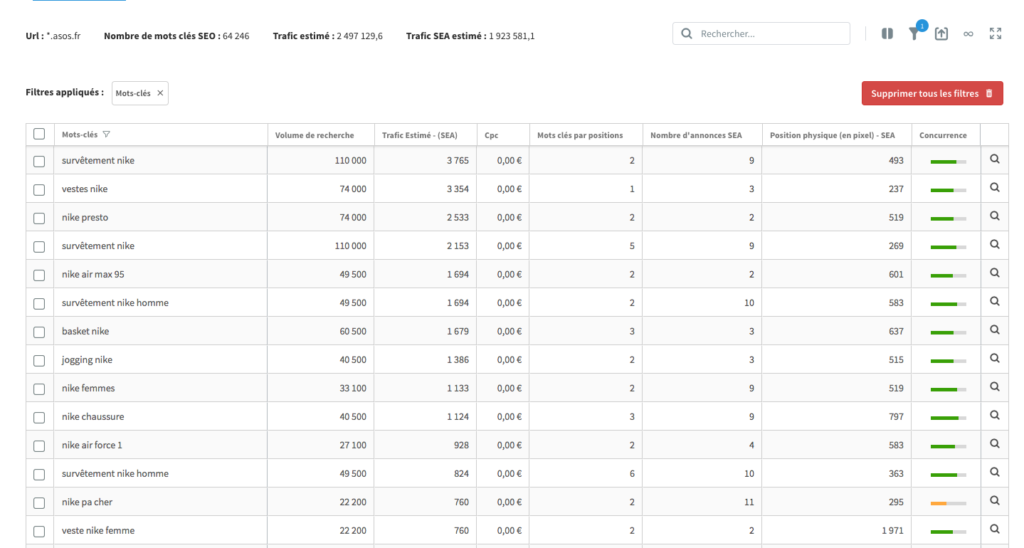Screen dimensions: 1024x548
Task: Remove the Mots-clés filter chip
Action: point(160,93)
